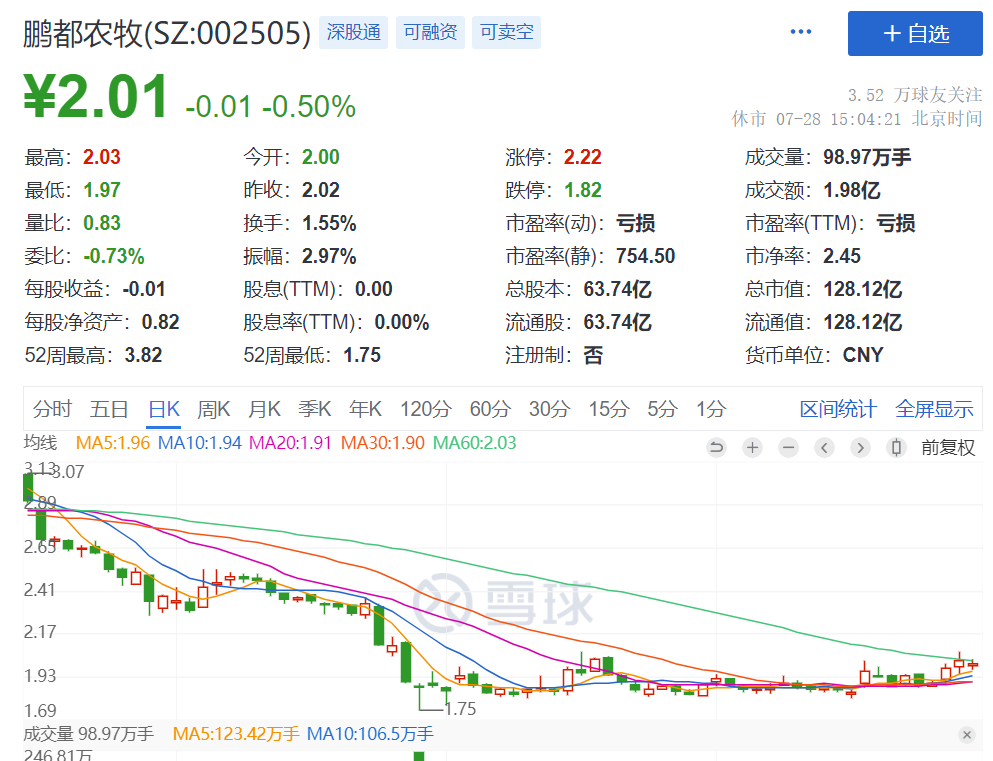Click the 成交额 value 1.98亿
The width and height of the screenshot is (993, 761).
click(852, 190)
